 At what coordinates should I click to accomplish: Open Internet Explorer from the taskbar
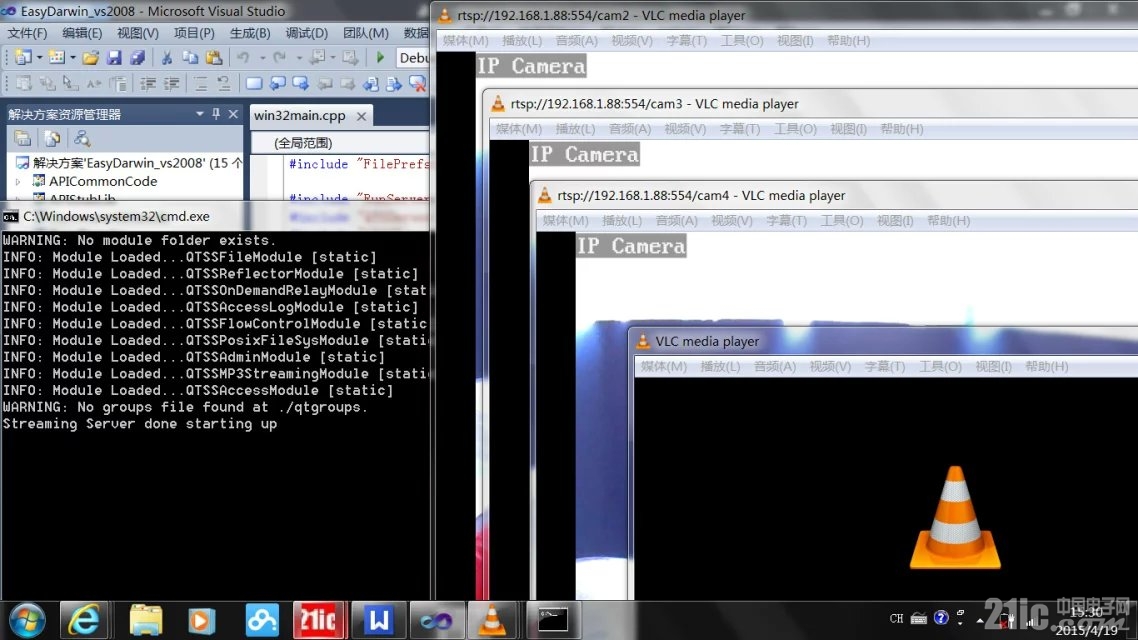coord(84,620)
